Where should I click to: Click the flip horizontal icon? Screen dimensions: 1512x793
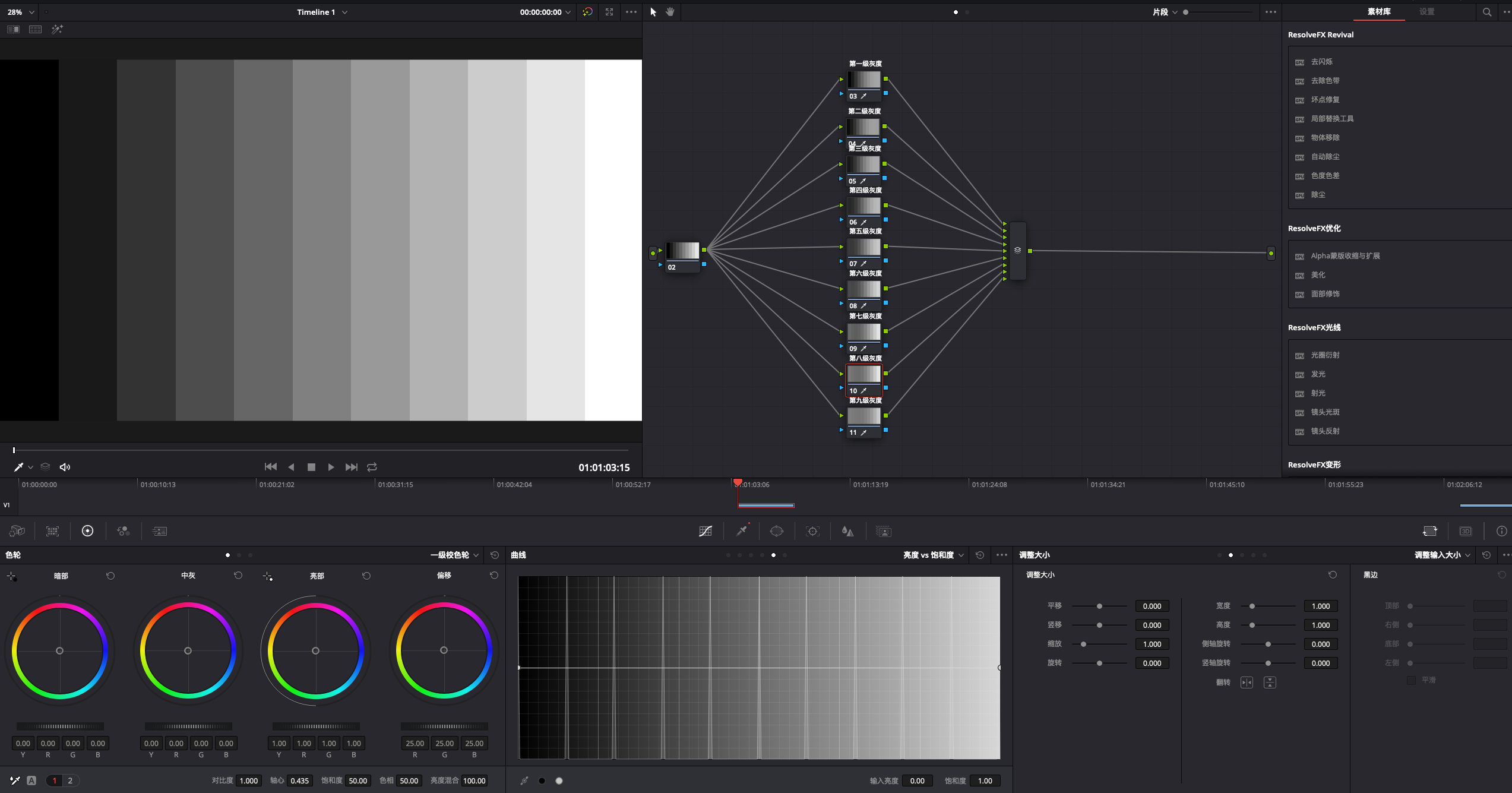1247,683
